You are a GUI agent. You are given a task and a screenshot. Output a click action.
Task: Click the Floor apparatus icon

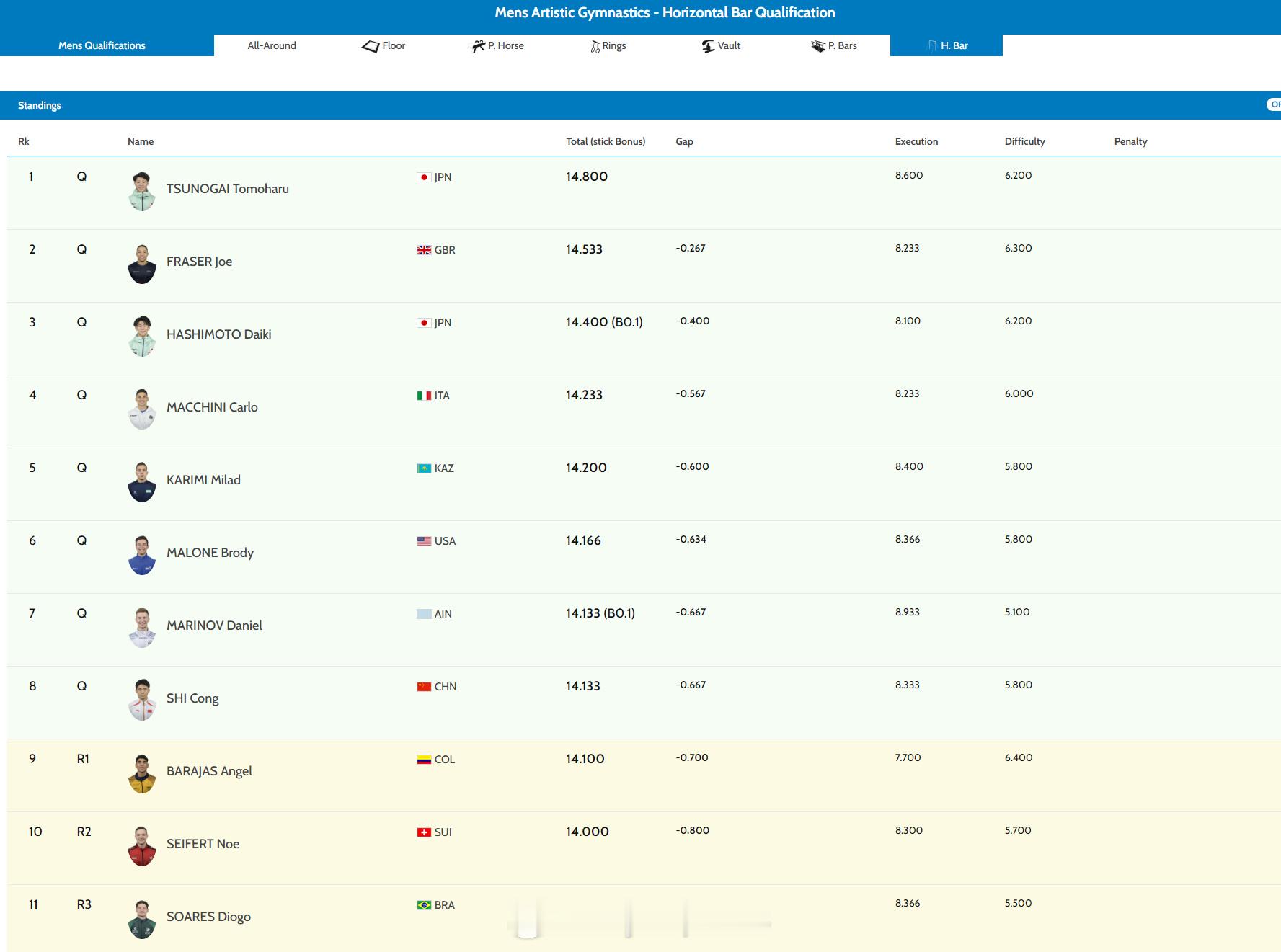(371, 46)
